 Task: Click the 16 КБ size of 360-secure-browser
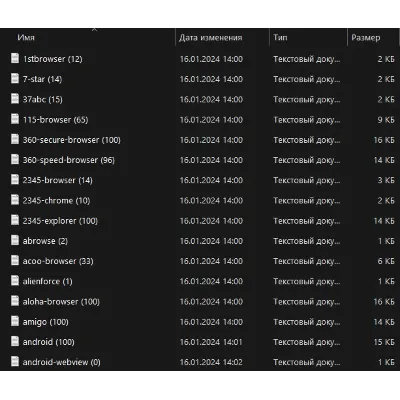(384, 140)
